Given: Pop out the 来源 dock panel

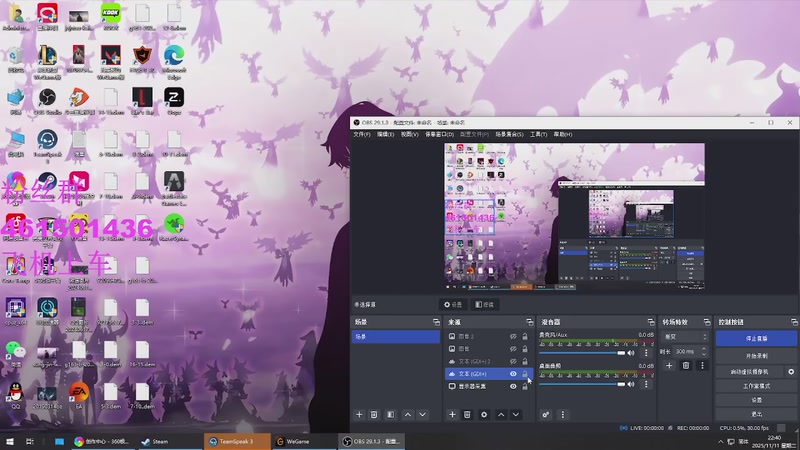Looking at the screenshot, I should 530,322.
